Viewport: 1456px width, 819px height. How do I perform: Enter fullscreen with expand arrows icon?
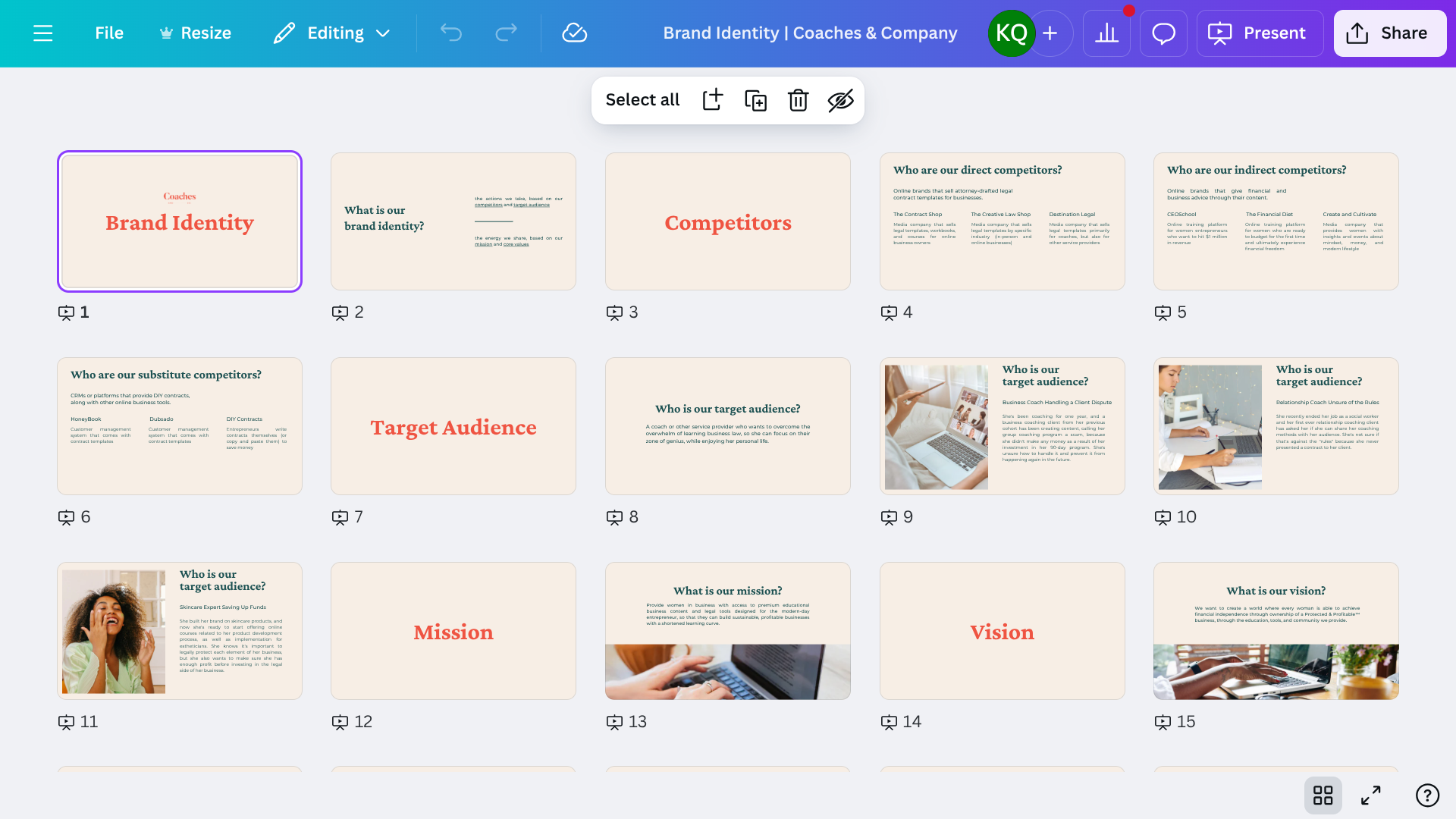1370,795
